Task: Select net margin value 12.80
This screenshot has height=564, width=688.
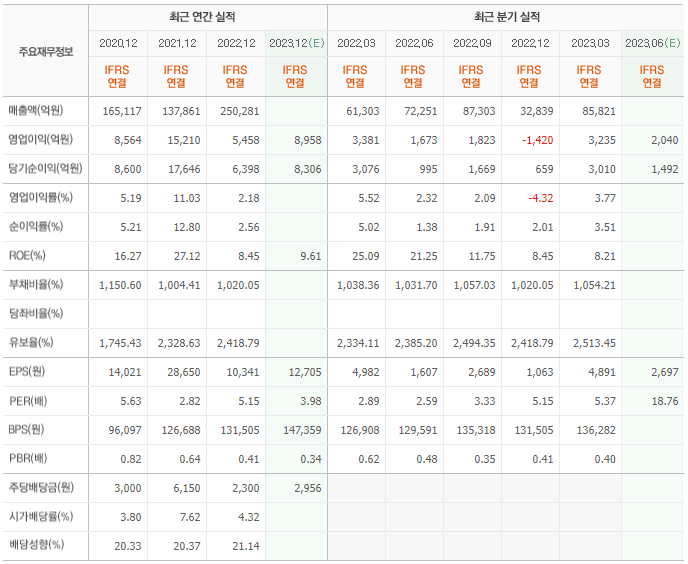Action: [x=187, y=227]
